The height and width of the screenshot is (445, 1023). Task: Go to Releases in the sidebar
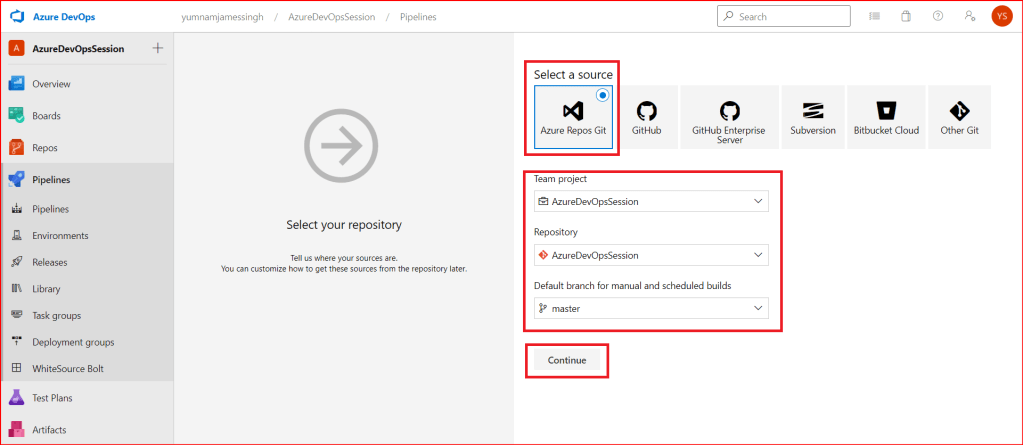coord(49,262)
